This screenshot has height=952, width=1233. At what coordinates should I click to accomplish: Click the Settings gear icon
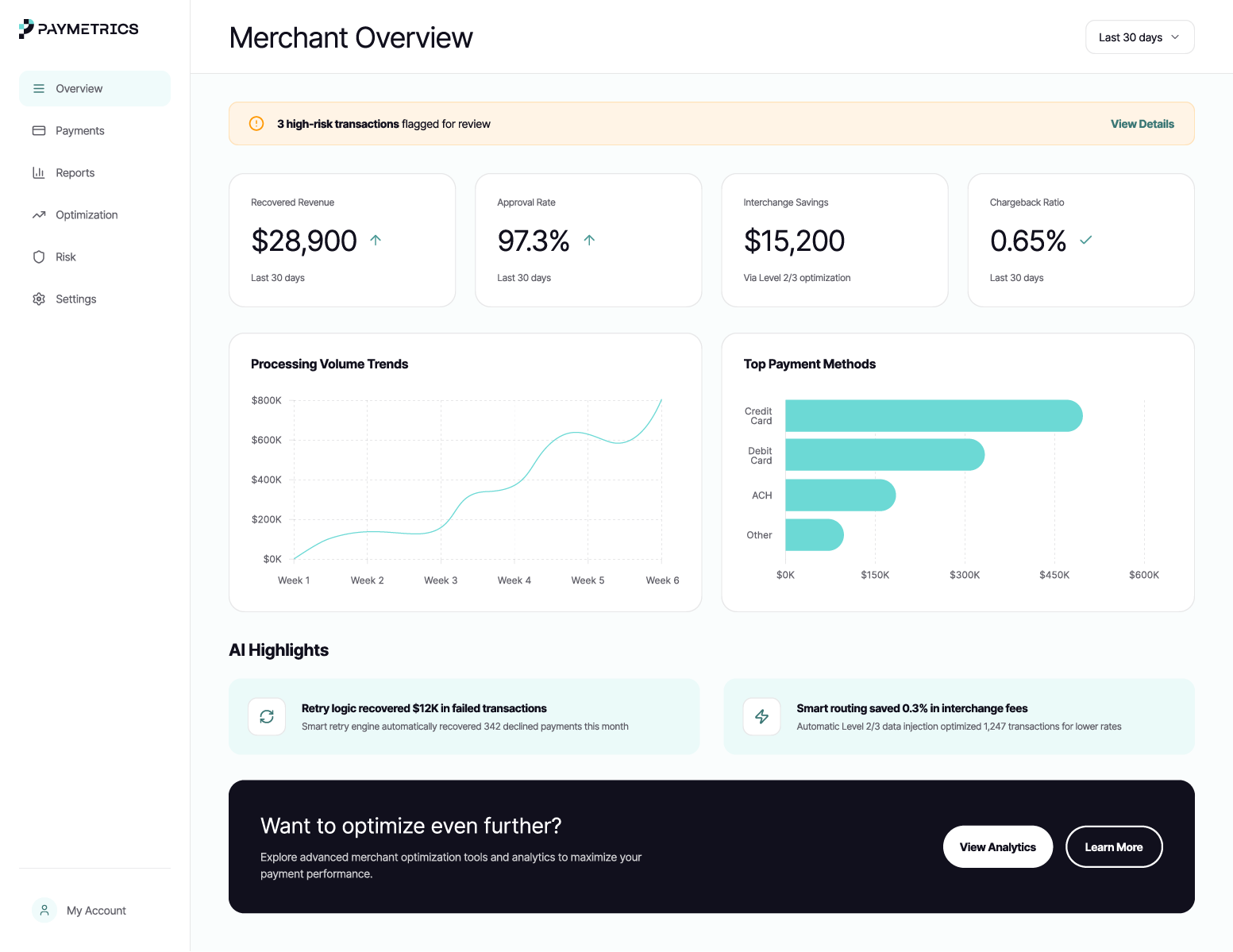pyautogui.click(x=39, y=299)
